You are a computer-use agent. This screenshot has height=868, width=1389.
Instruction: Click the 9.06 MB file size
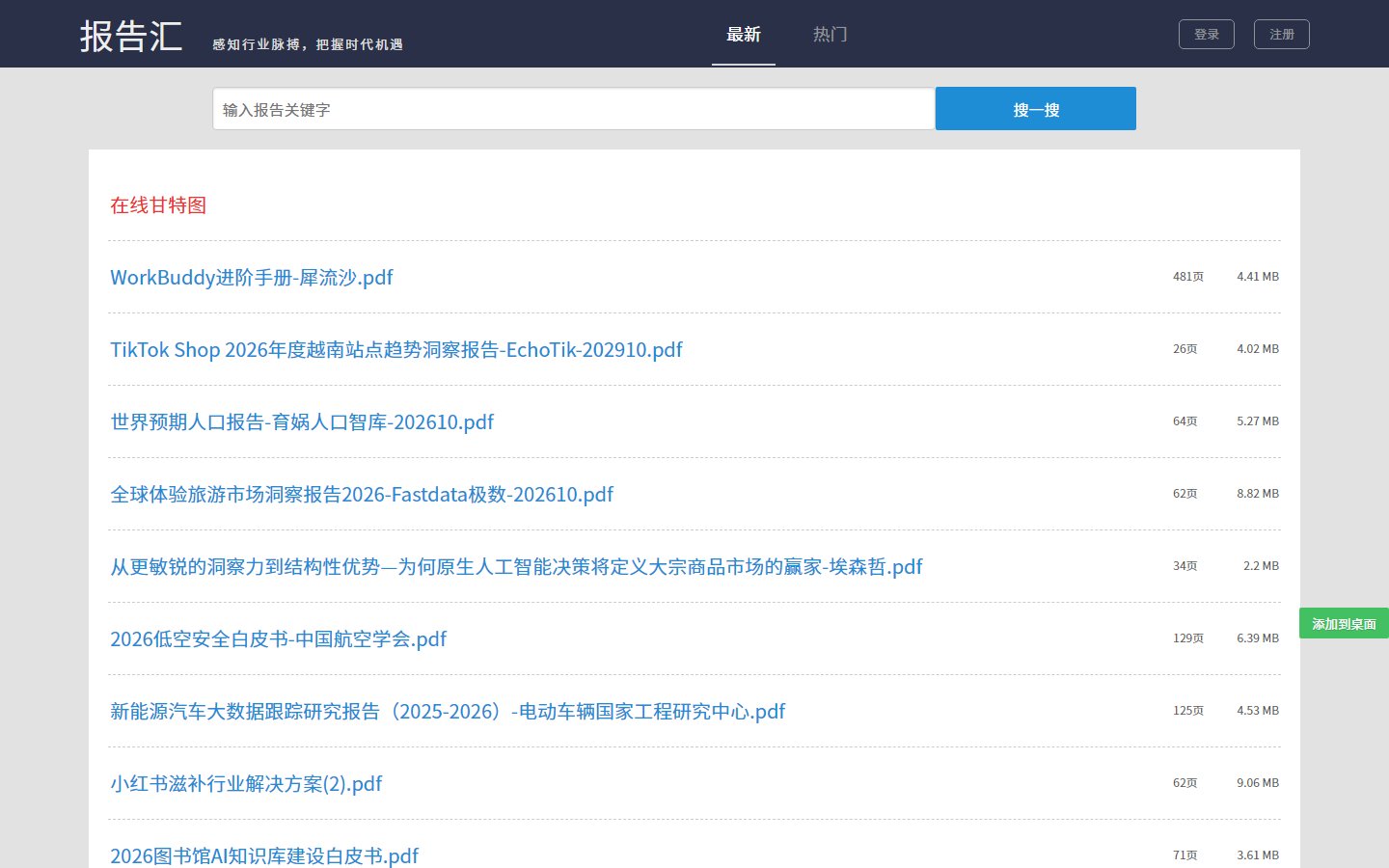click(x=1258, y=783)
